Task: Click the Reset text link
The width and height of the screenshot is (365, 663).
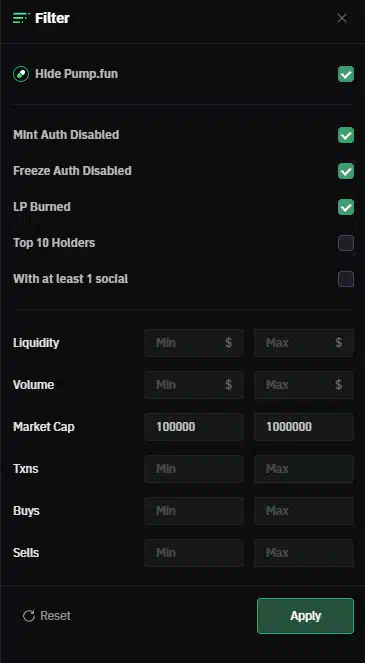Action: point(55,616)
